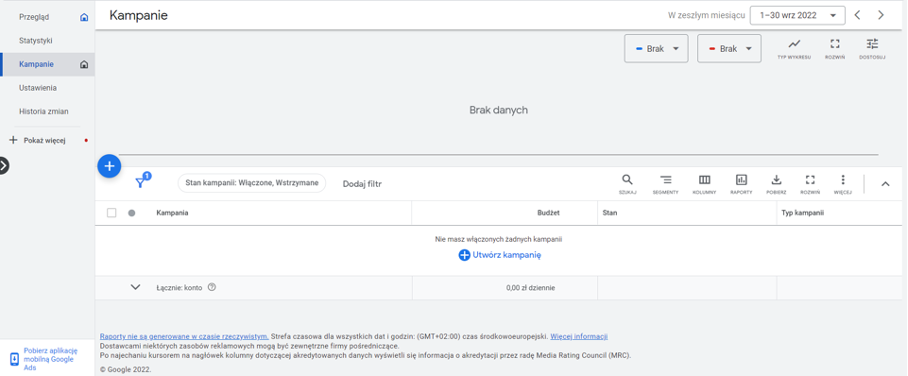Open the Więcej three-dot menu

(x=843, y=180)
